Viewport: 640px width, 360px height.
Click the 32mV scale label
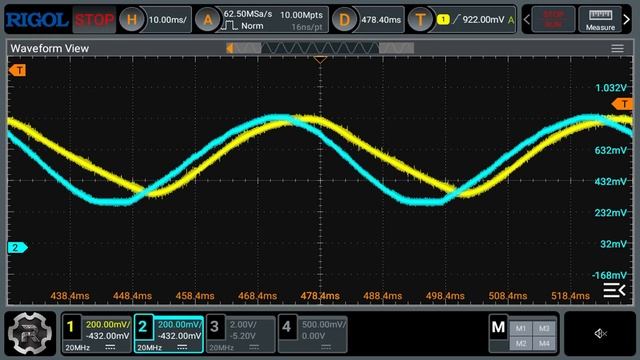613,244
